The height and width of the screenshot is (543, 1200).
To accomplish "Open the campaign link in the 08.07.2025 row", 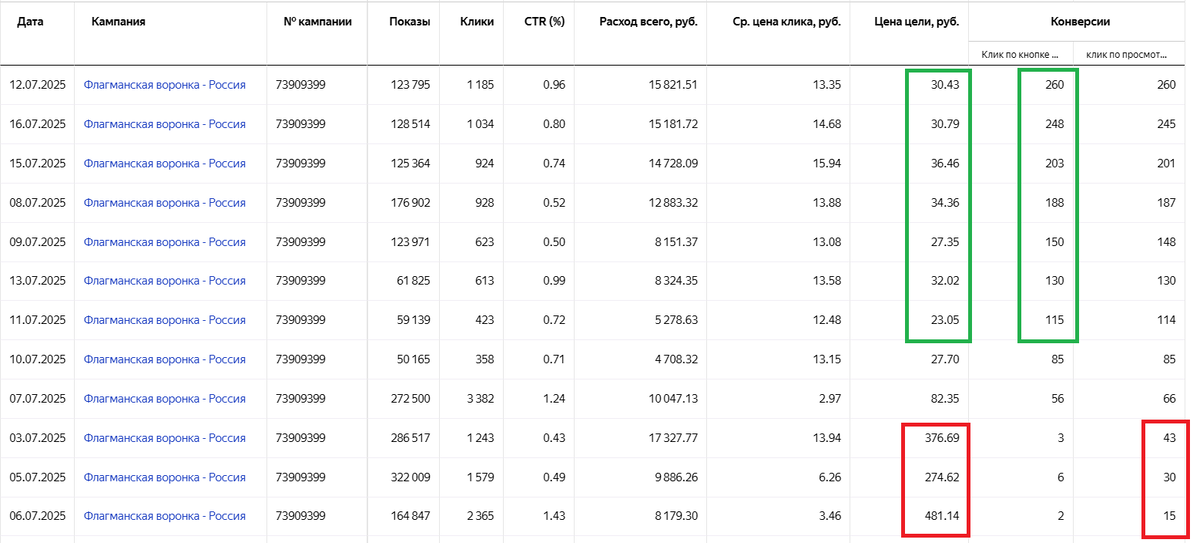I will (164, 203).
